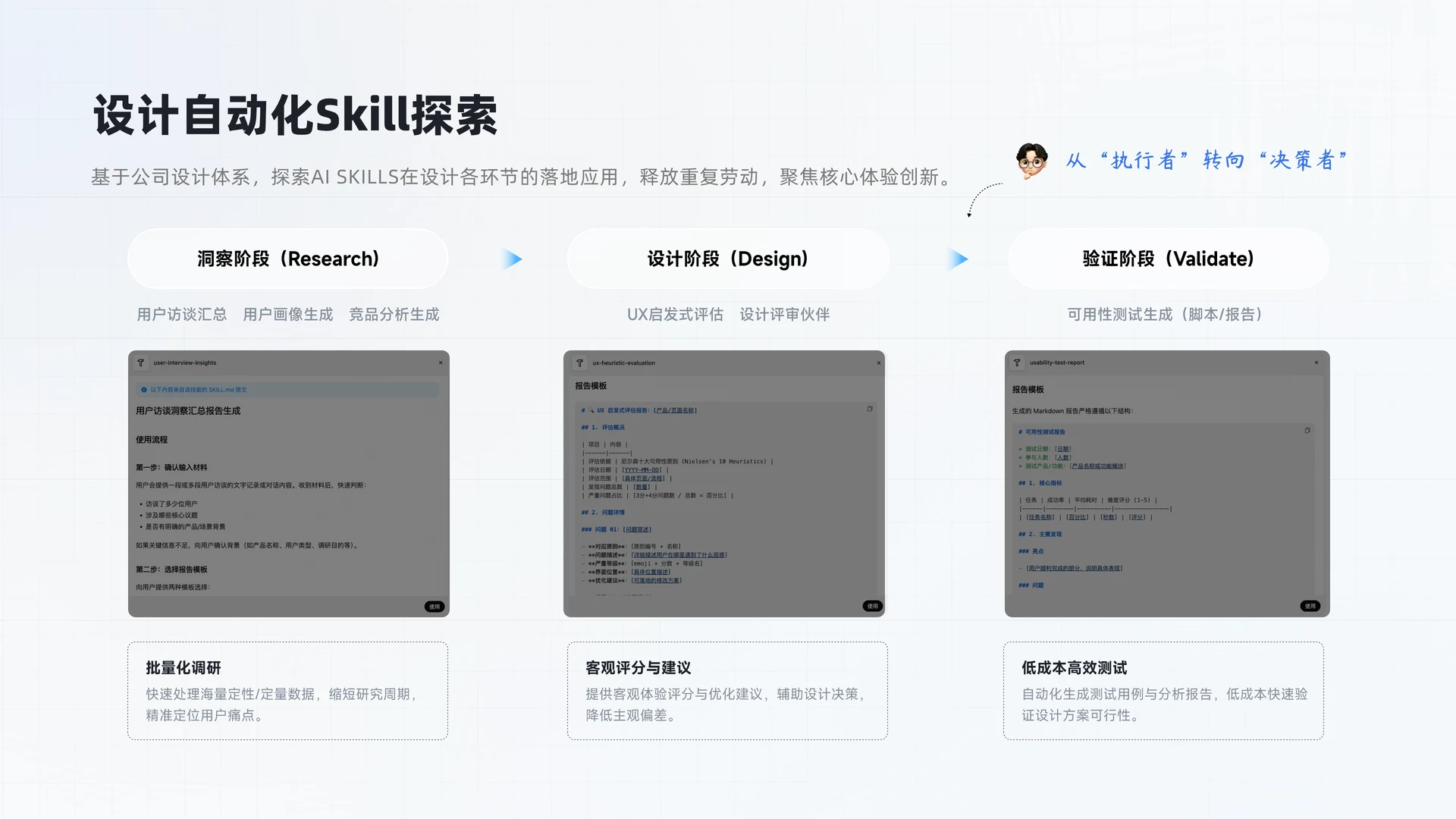
Task: Click 使用 button in user-interview-insights panel
Action: tap(435, 607)
